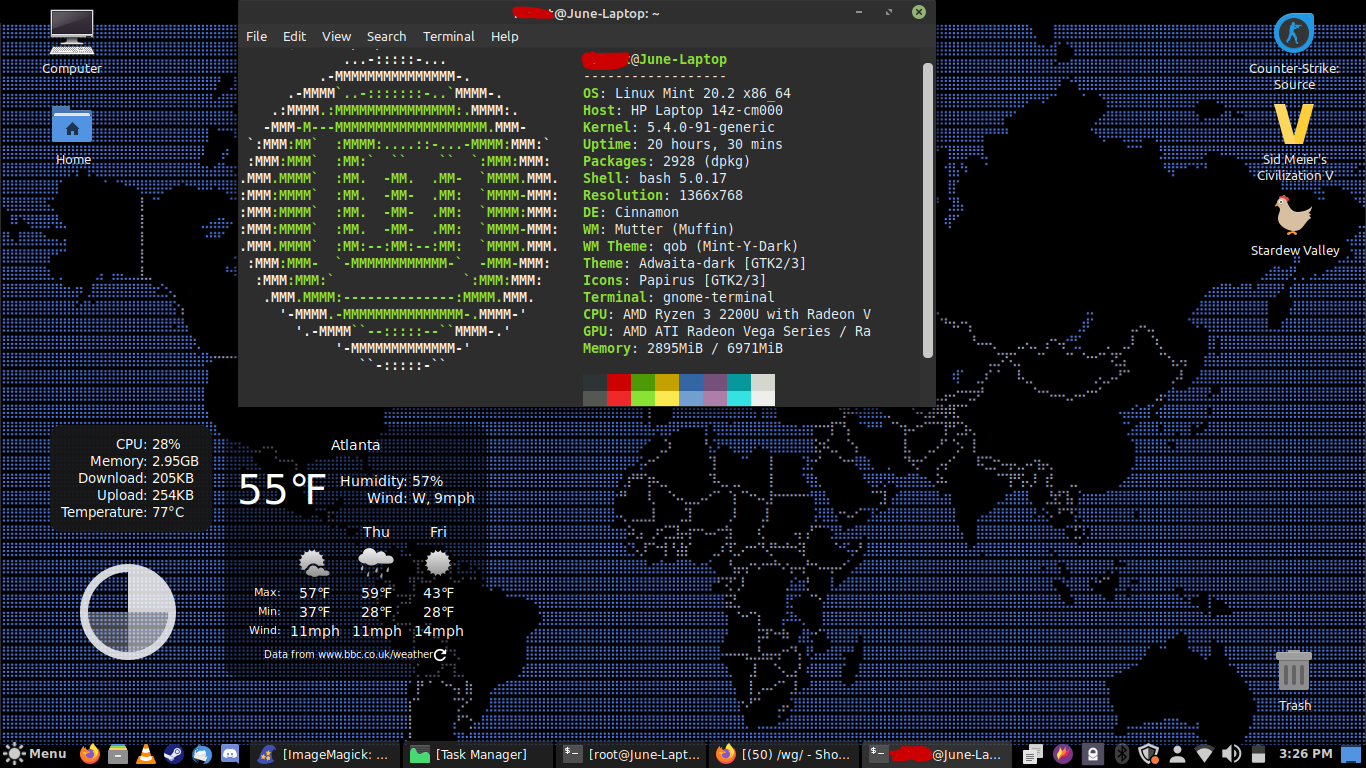
Task: Open the Mint Menu button
Action: 36,754
